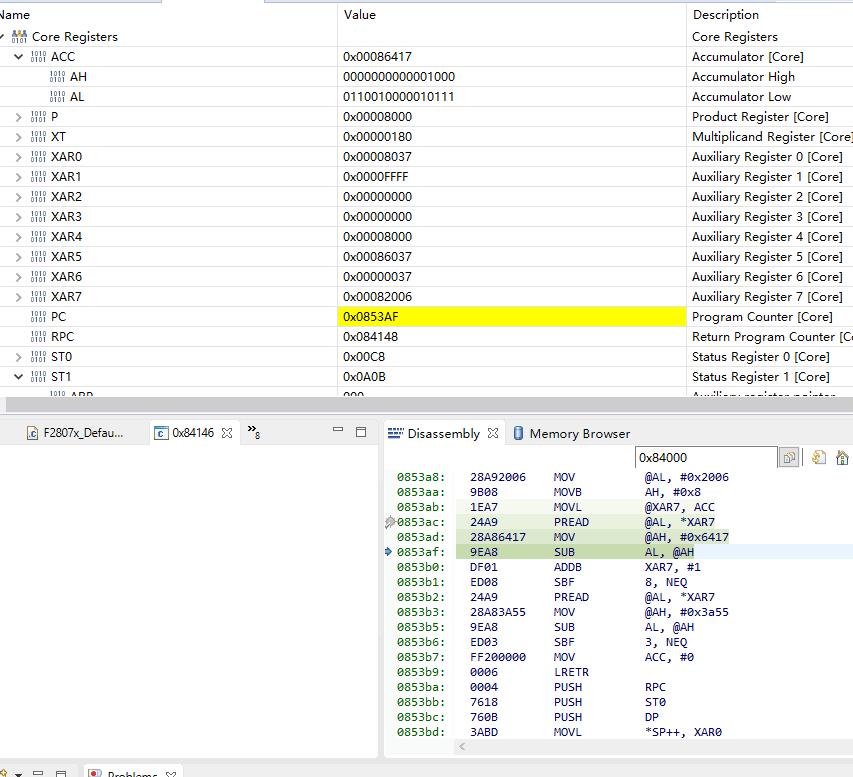Viewport: 853px width, 777px height.
Task: Select the 0x84146 editor tab
Action: pos(193,433)
